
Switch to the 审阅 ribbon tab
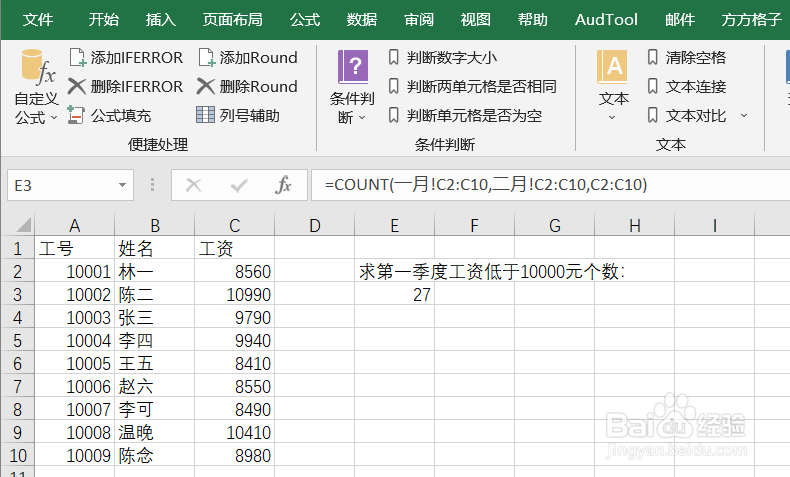419,20
